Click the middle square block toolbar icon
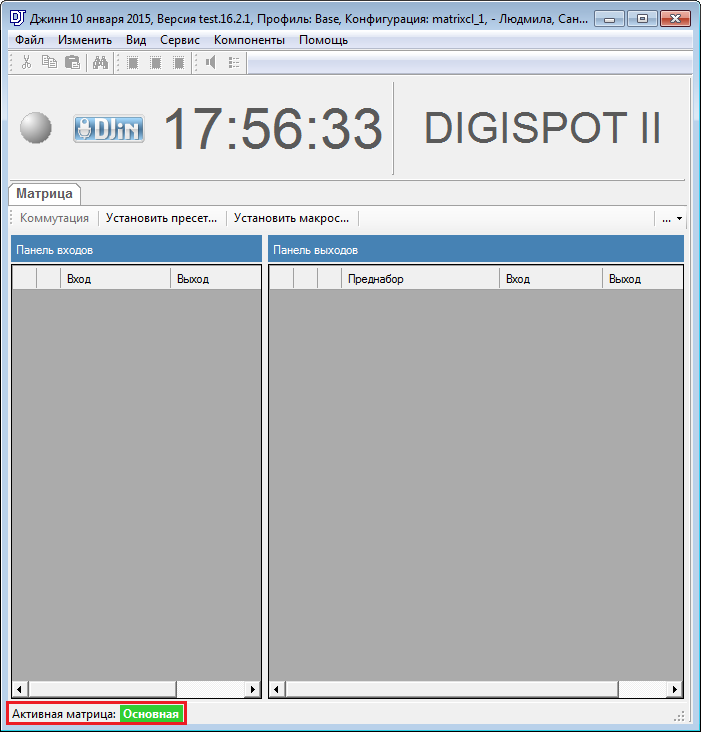Viewport: 701px width, 732px height. pyautogui.click(x=156, y=63)
